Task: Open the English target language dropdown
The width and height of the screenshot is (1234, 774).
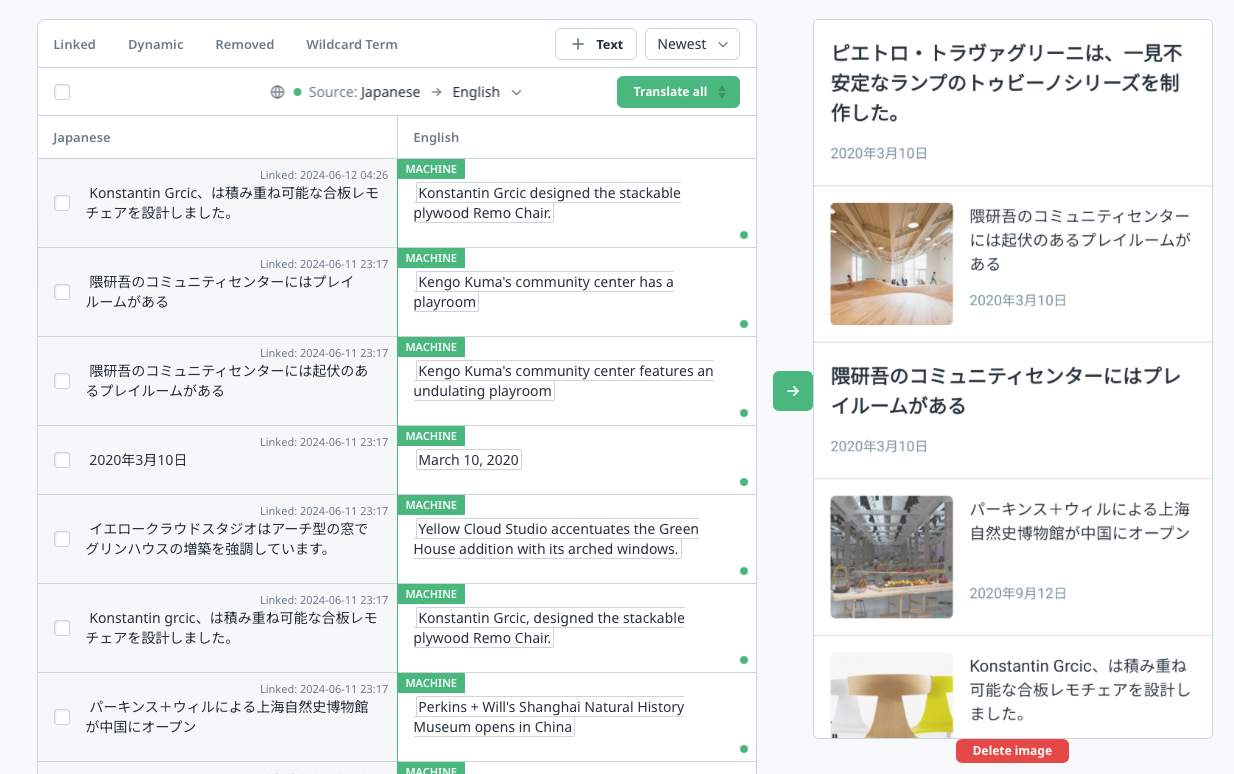Action: tap(487, 92)
